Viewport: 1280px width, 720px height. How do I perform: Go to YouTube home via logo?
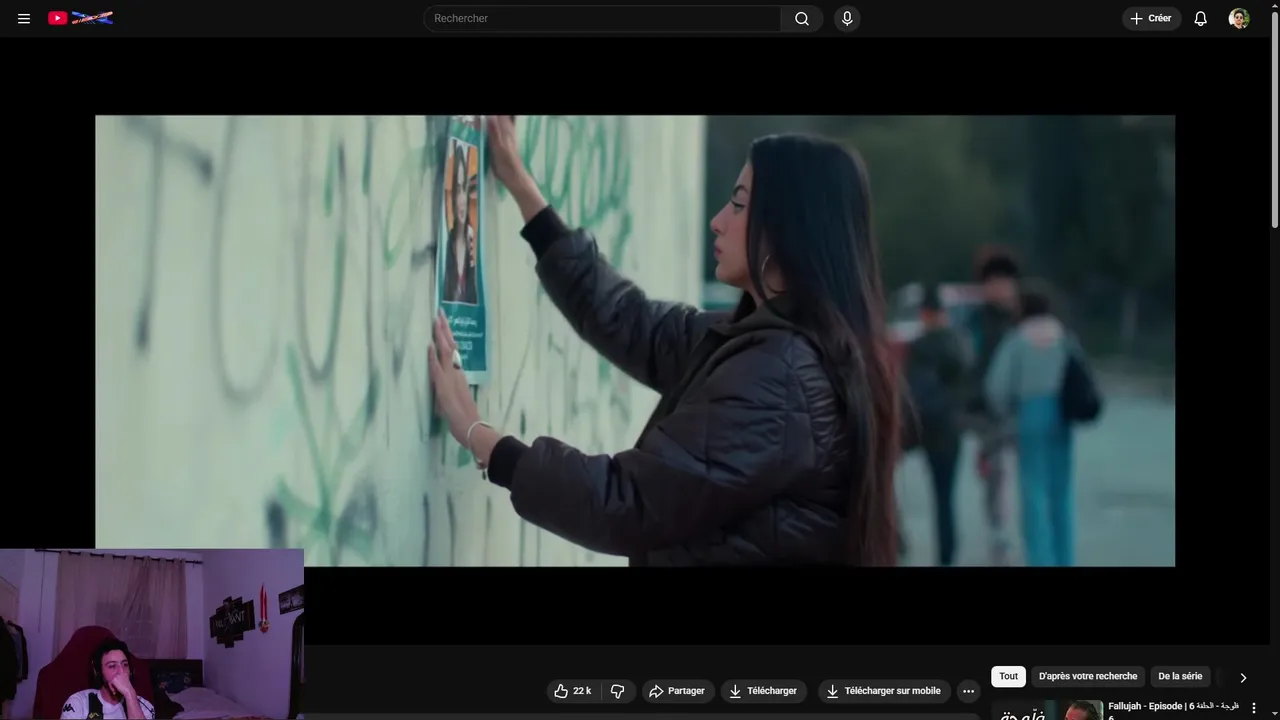[81, 18]
